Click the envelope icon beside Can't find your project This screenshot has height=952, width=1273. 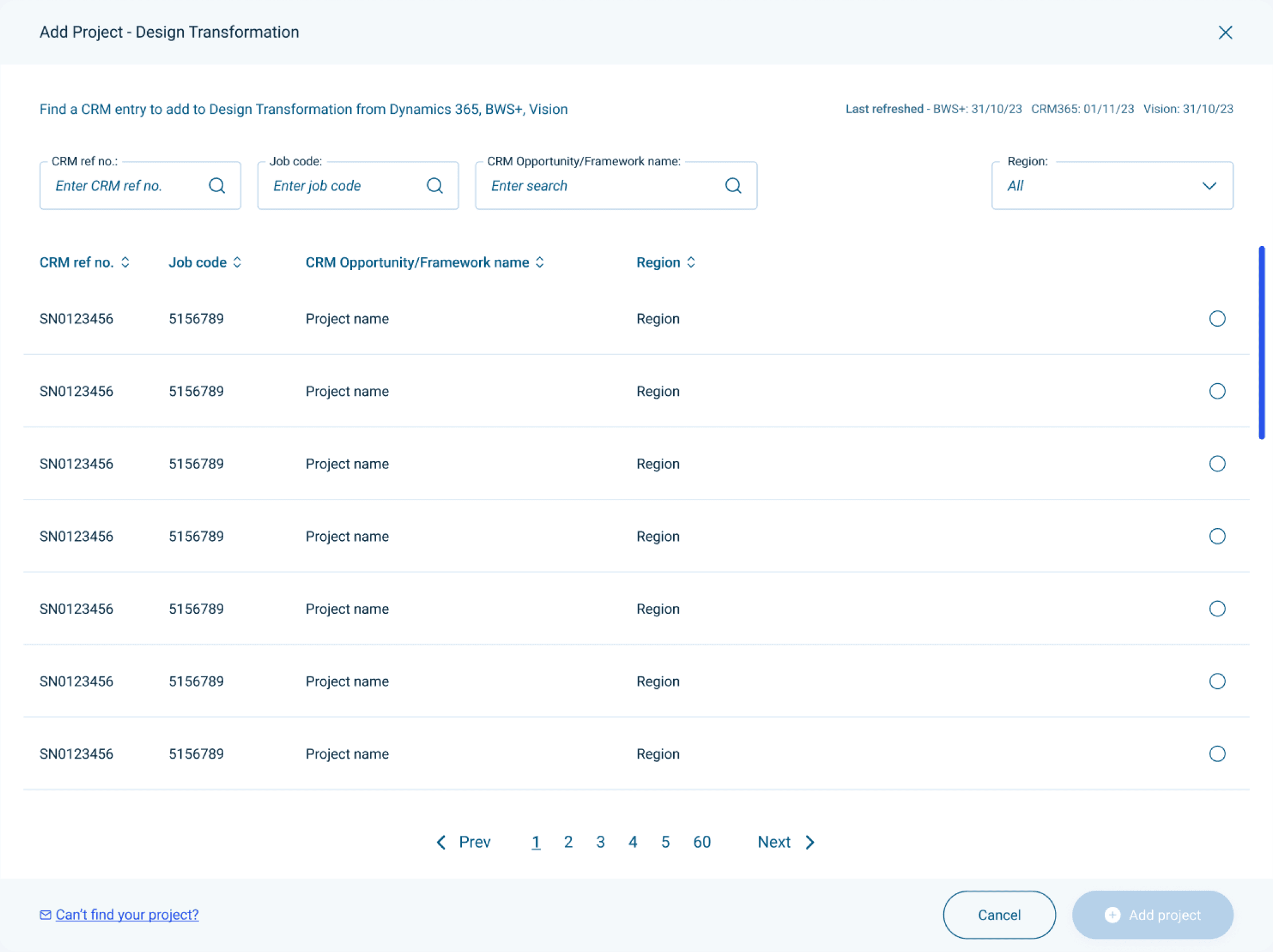(x=45, y=915)
